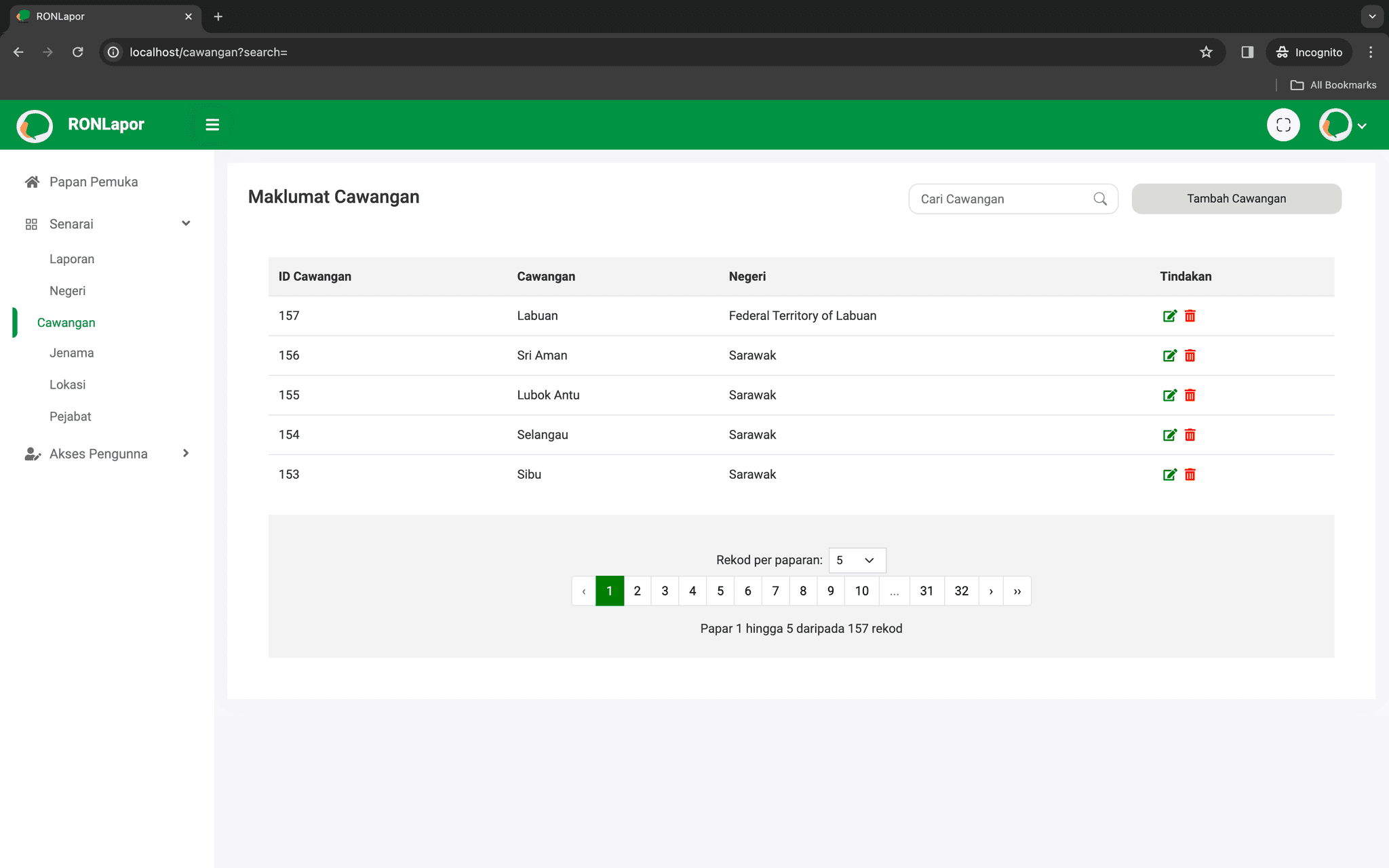This screenshot has width=1389, height=868.
Task: Open Chrome's three-dot menu
Action: point(1371,52)
